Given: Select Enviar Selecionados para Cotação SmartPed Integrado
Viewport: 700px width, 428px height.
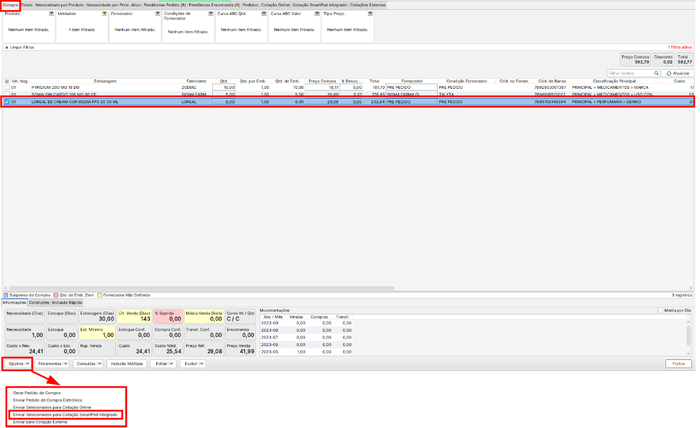Looking at the screenshot, I should tap(67, 414).
